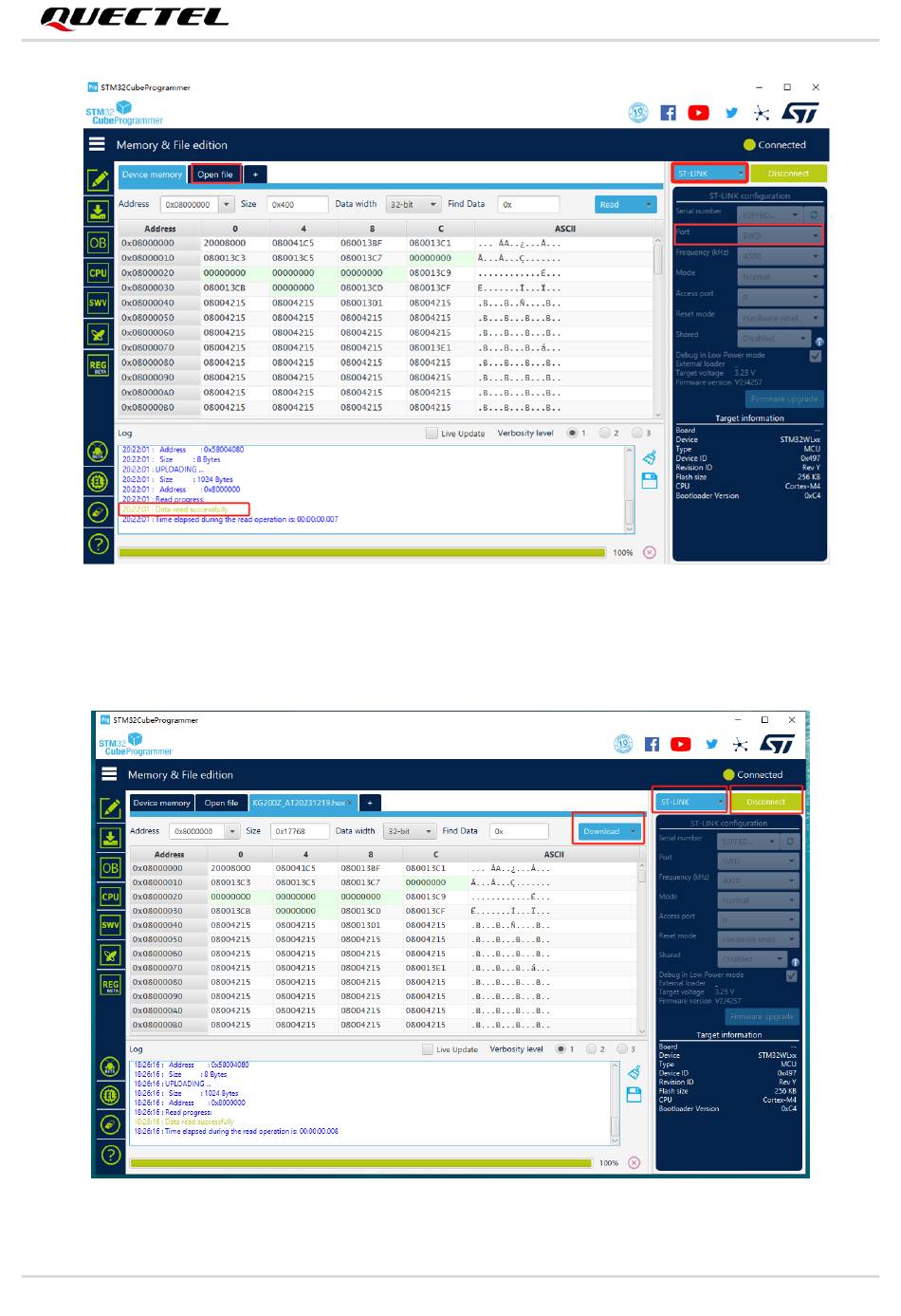This screenshot has height=1316, width=901.
Task: Open Erasing & Programming download icon in upper window
Action: point(98,211)
